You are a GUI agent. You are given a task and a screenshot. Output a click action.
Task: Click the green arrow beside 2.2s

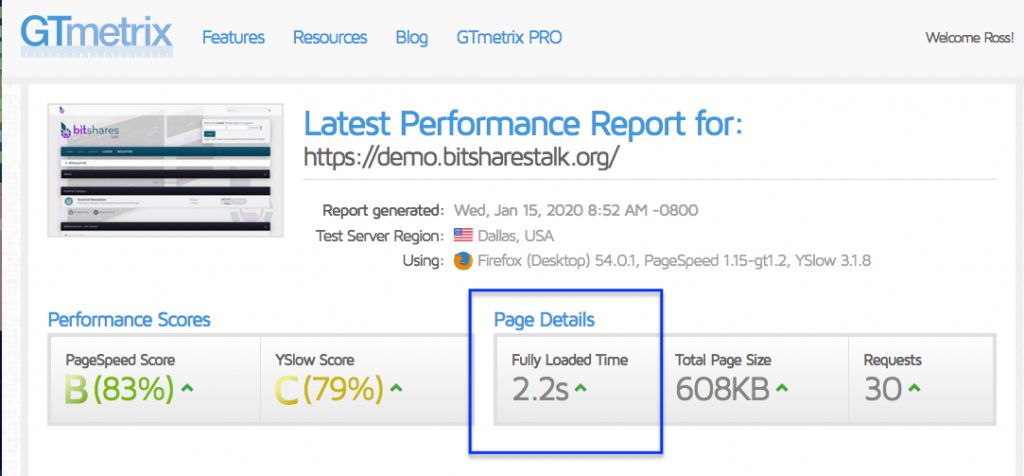581,389
